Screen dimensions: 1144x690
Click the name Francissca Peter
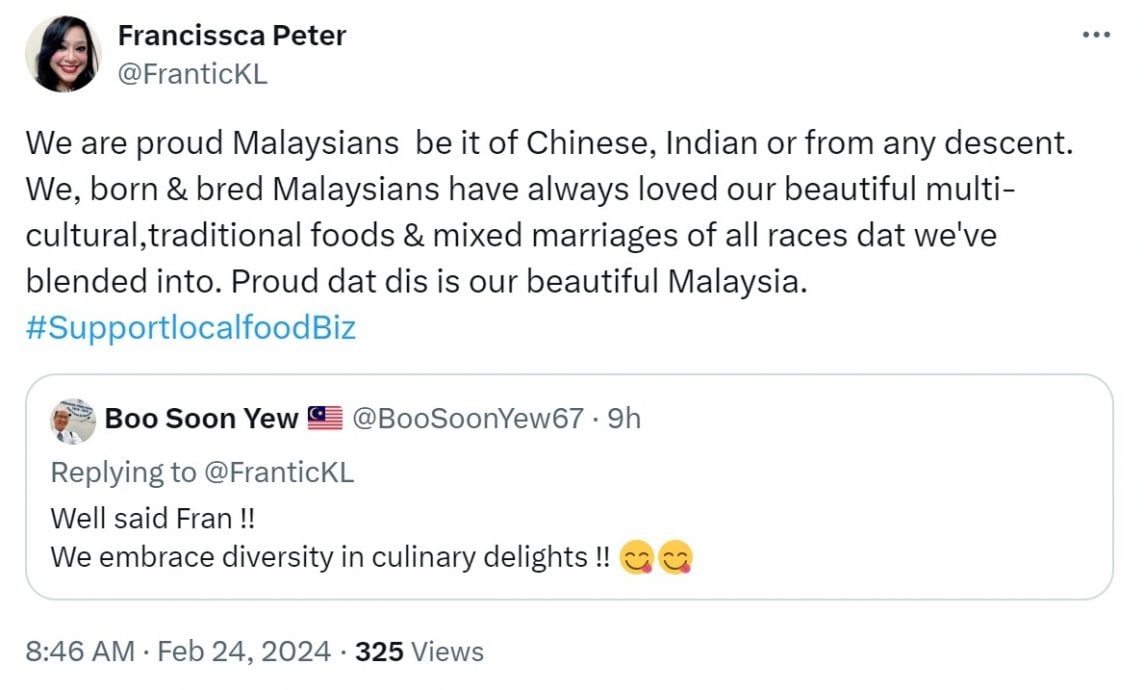click(232, 35)
